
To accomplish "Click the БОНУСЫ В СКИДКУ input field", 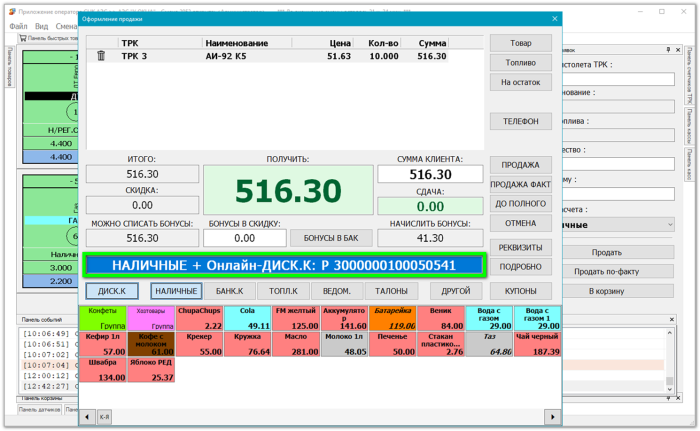I will click(245, 238).
